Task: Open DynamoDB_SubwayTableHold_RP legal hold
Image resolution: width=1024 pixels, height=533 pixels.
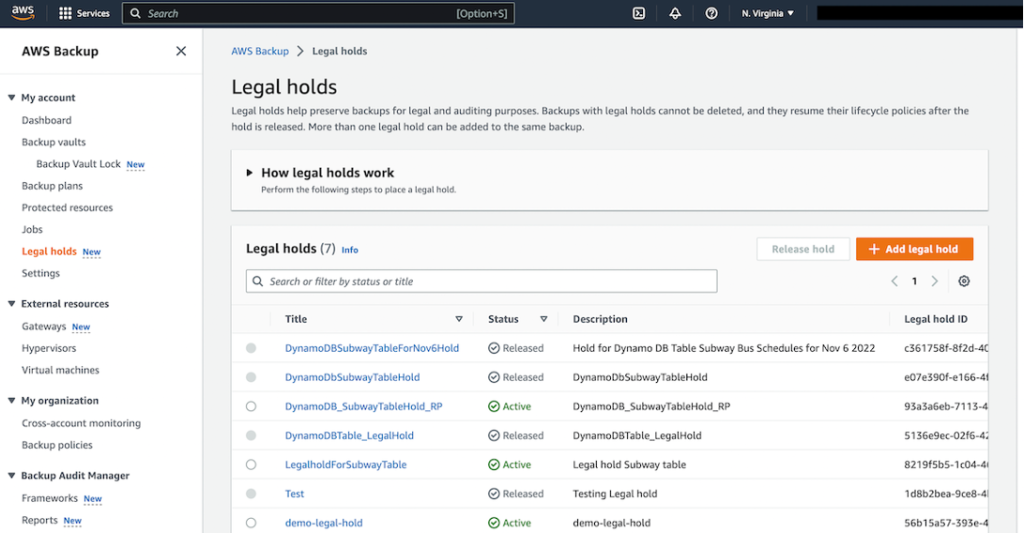Action: 364,406
